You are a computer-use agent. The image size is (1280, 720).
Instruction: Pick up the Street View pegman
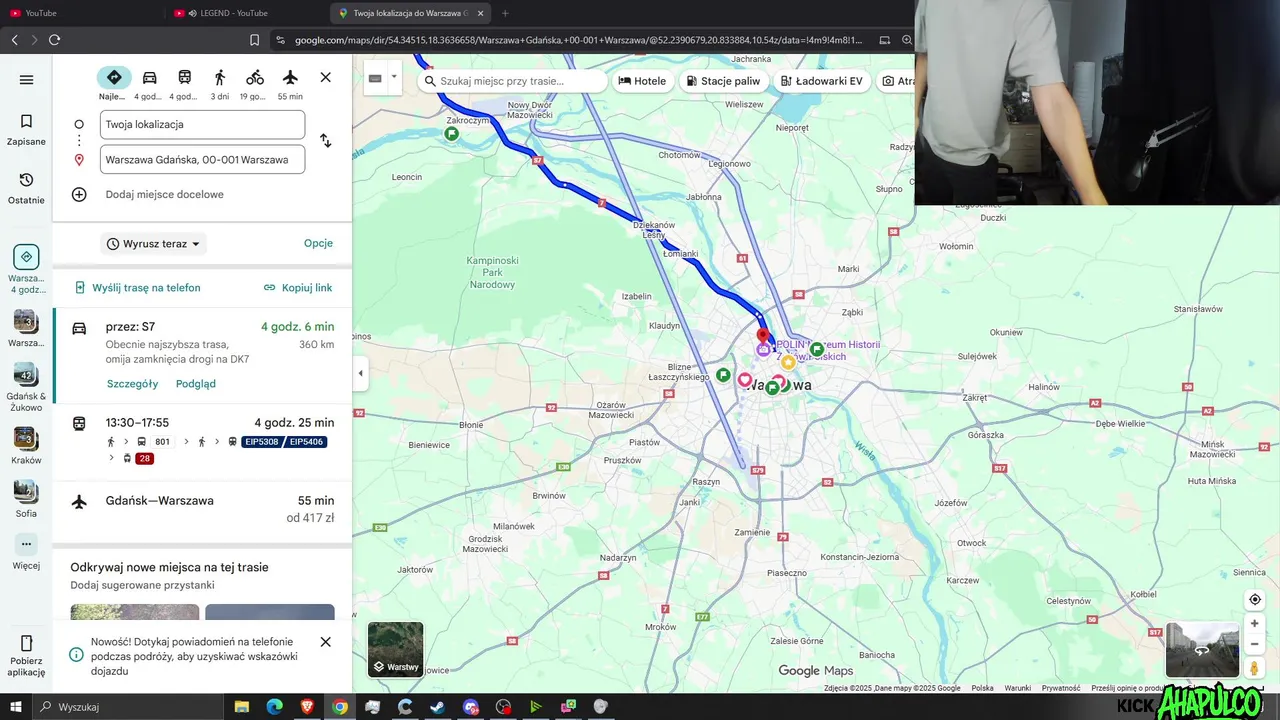tap(1254, 668)
